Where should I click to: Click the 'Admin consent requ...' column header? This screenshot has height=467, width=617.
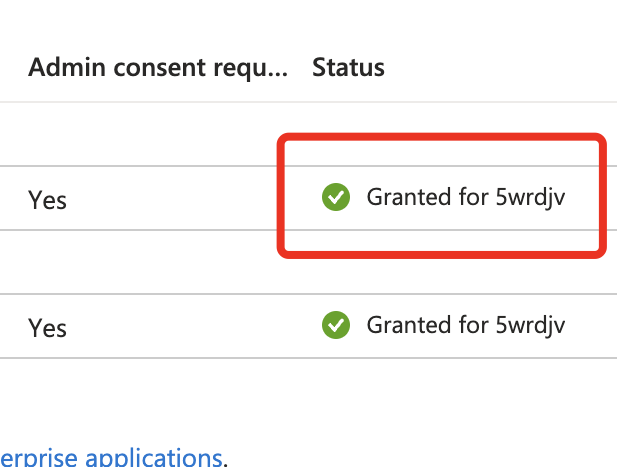158,68
